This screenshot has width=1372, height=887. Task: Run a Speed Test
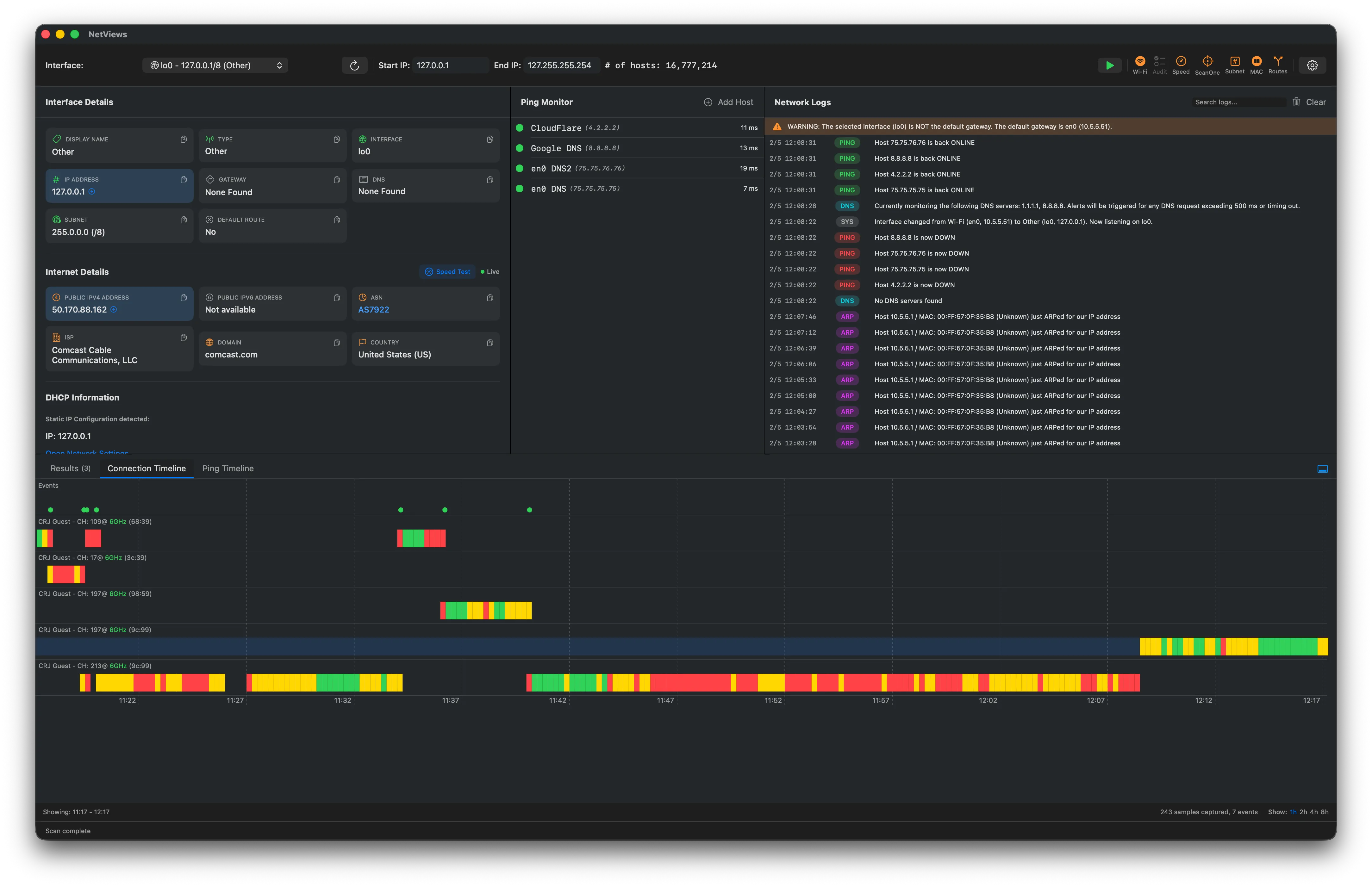(x=447, y=271)
